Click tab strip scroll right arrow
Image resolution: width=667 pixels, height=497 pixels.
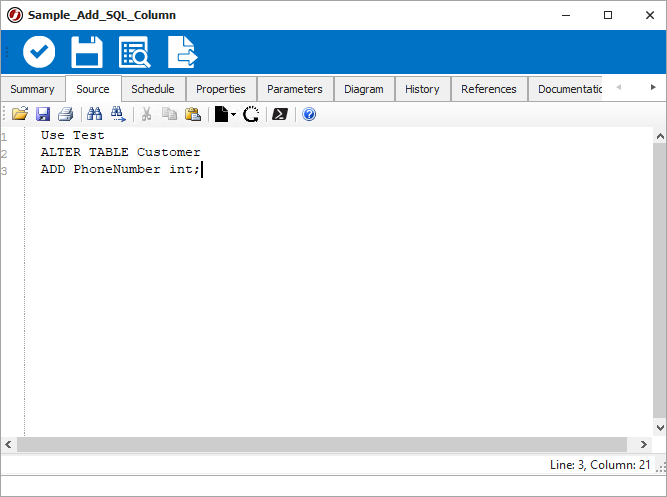pyautogui.click(x=653, y=87)
